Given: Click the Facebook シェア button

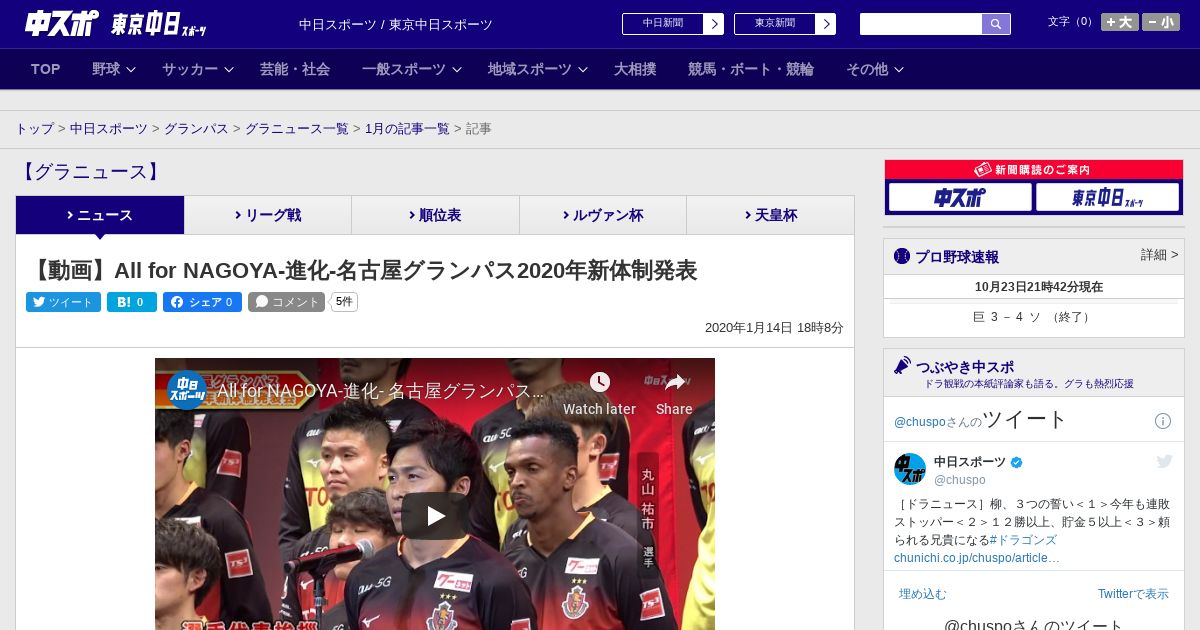Looking at the screenshot, I should (202, 302).
